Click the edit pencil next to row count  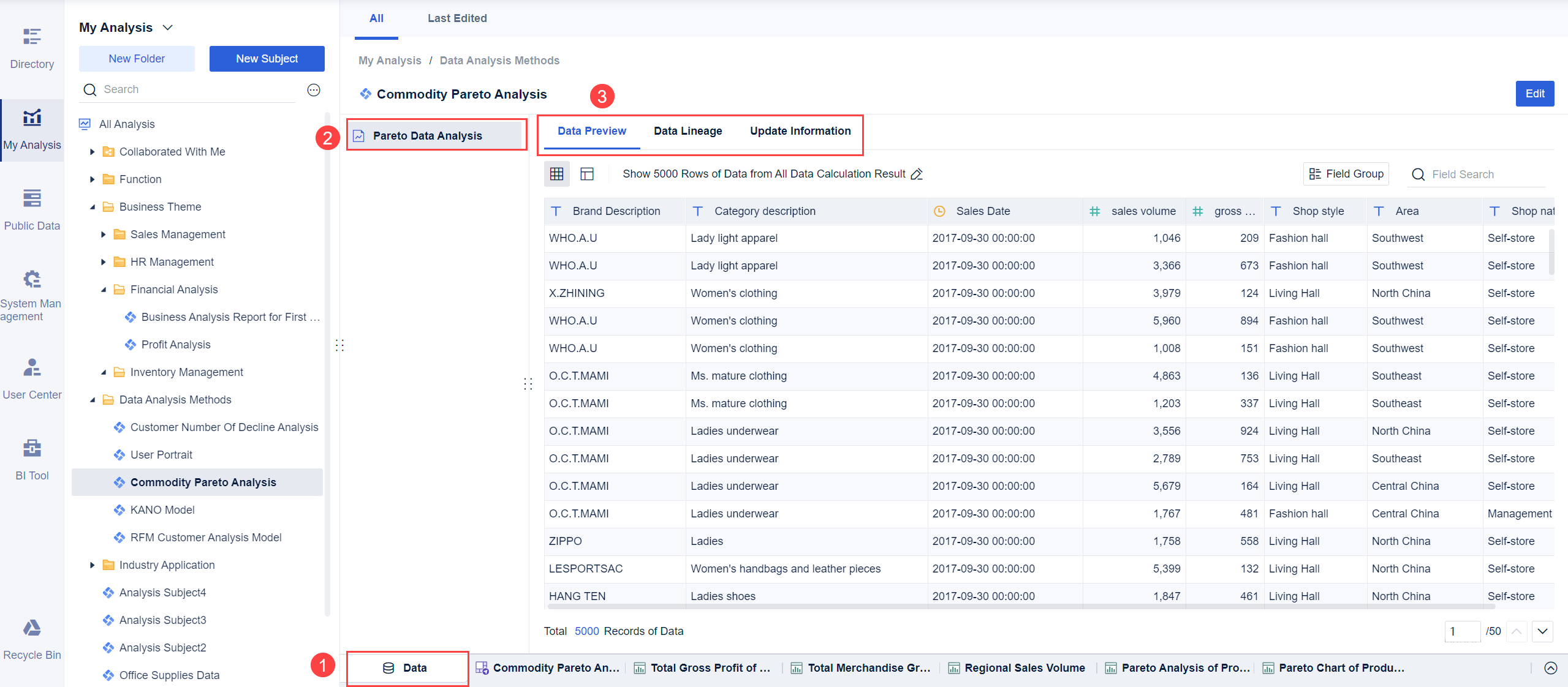point(917,174)
